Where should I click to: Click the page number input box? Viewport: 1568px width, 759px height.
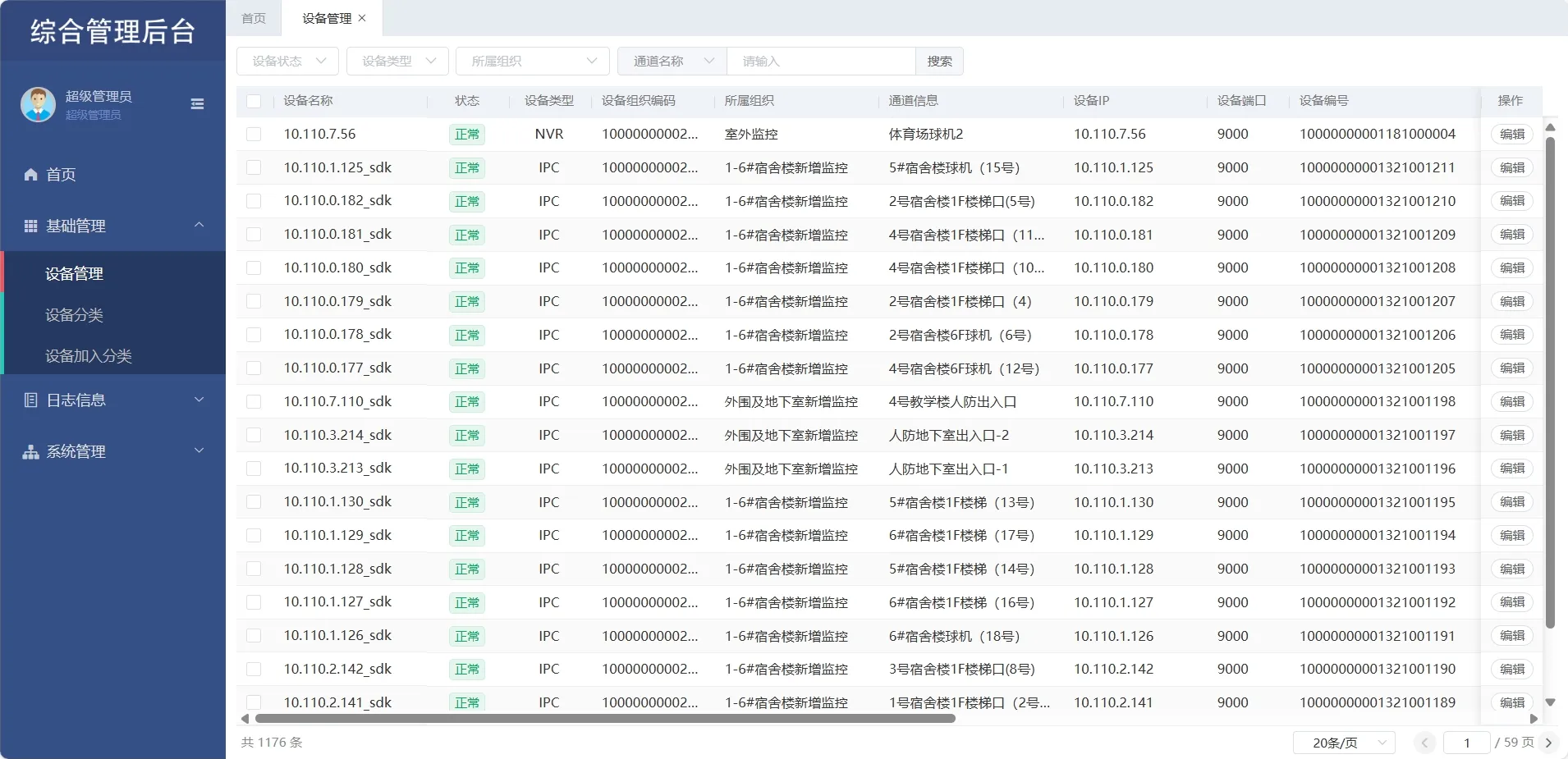coord(1466,743)
